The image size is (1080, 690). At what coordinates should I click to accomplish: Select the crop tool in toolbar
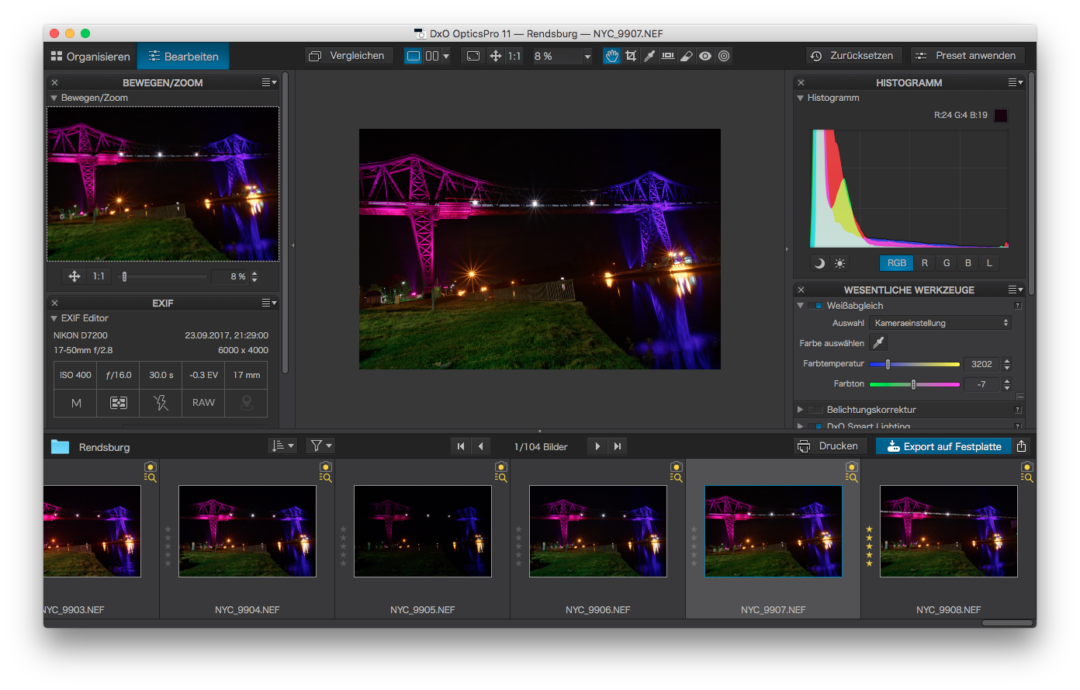click(630, 56)
